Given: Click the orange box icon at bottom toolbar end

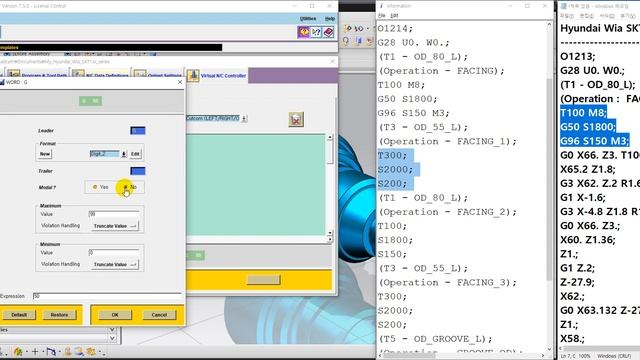Looking at the screenshot, I should coord(91,351).
